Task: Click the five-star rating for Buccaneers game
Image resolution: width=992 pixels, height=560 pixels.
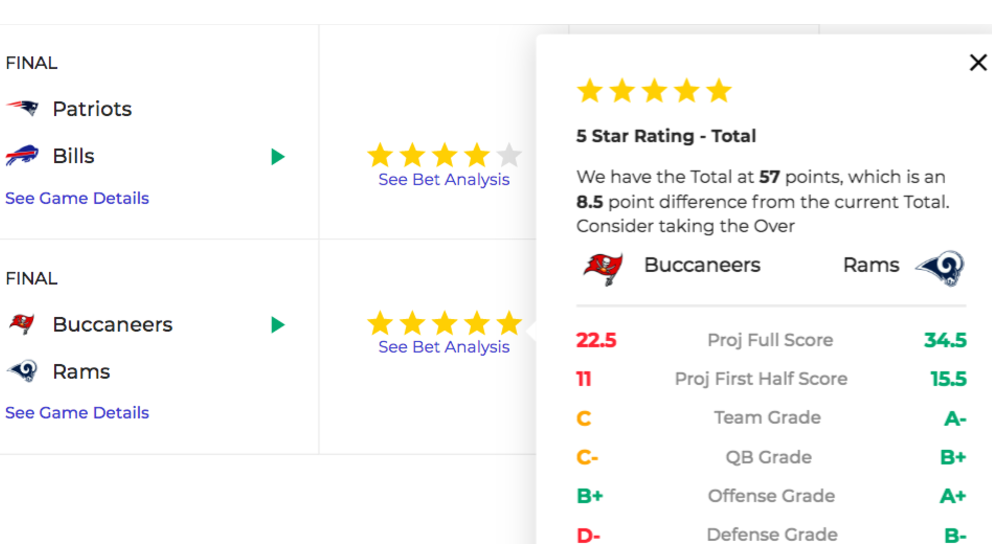Action: 444,323
